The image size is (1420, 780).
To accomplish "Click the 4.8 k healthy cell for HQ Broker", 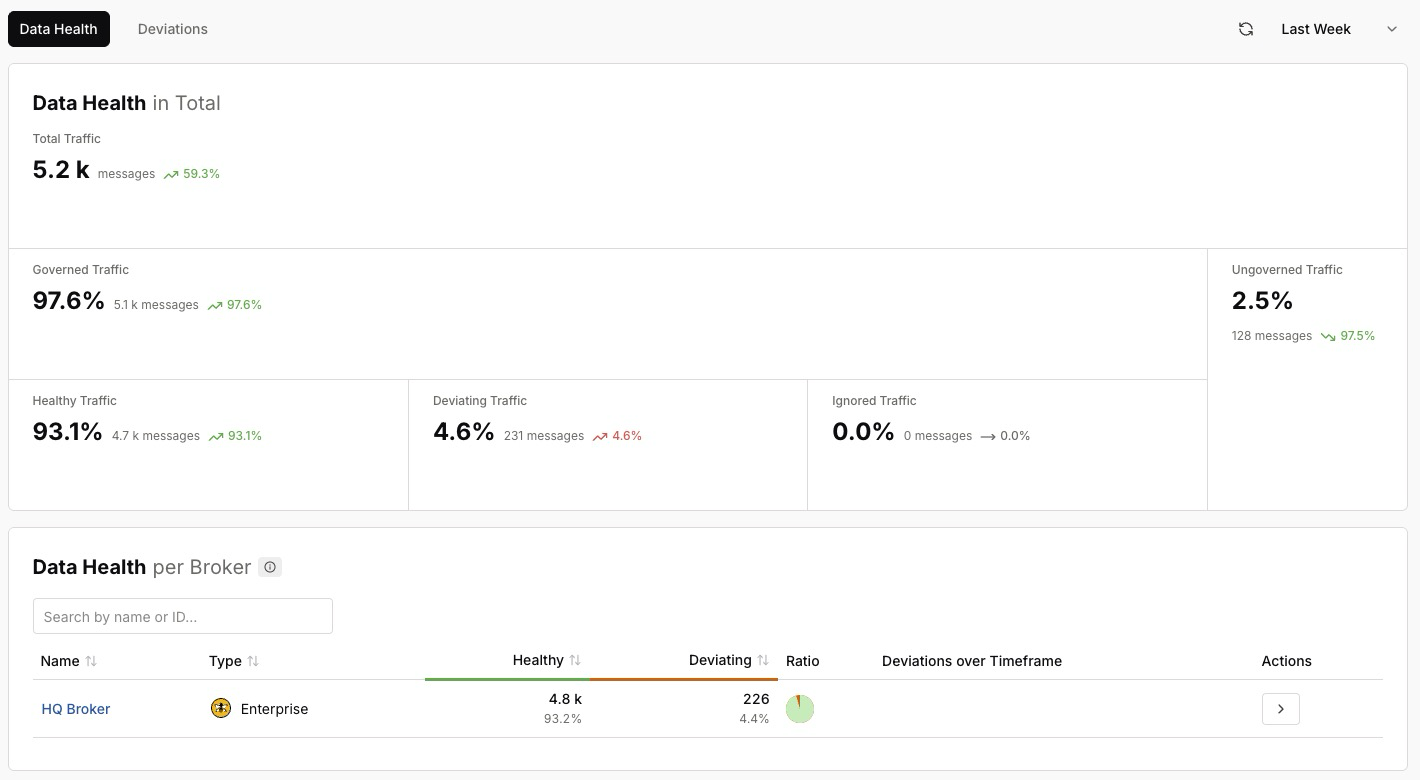I will click(565, 699).
